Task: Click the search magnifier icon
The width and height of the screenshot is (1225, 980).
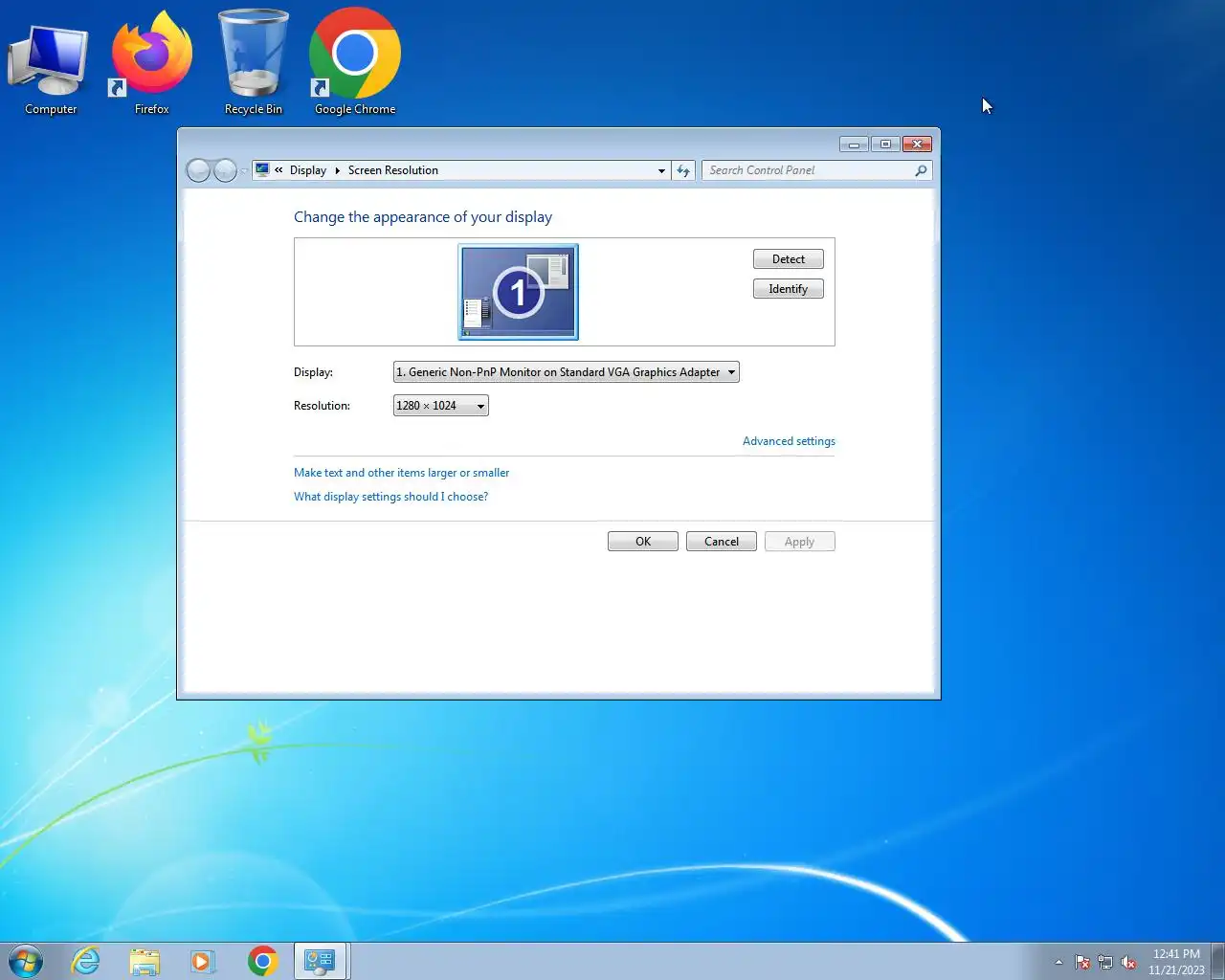Action: (x=921, y=170)
